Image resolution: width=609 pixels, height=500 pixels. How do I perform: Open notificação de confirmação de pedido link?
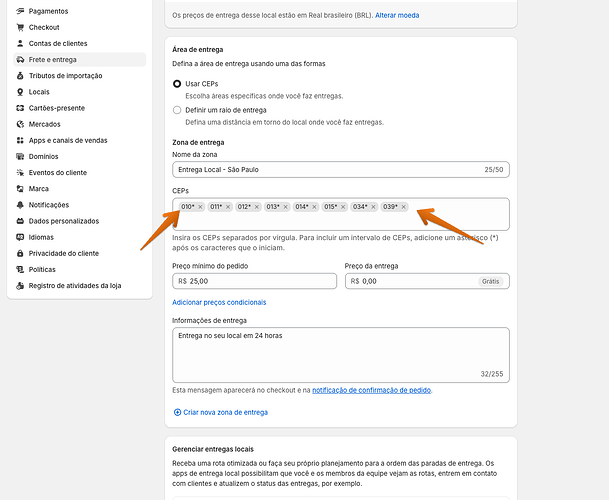[x=371, y=390]
